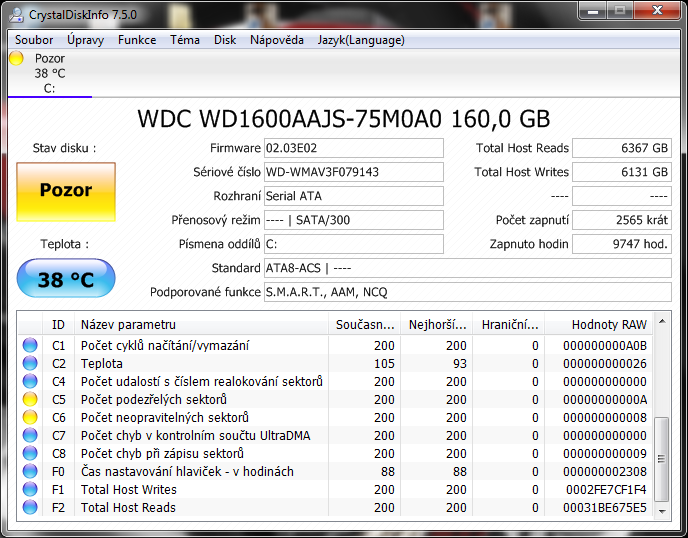This screenshot has height=538, width=688.
Task: Click the Total Host Reads value 6367 GB
Action: 622,148
